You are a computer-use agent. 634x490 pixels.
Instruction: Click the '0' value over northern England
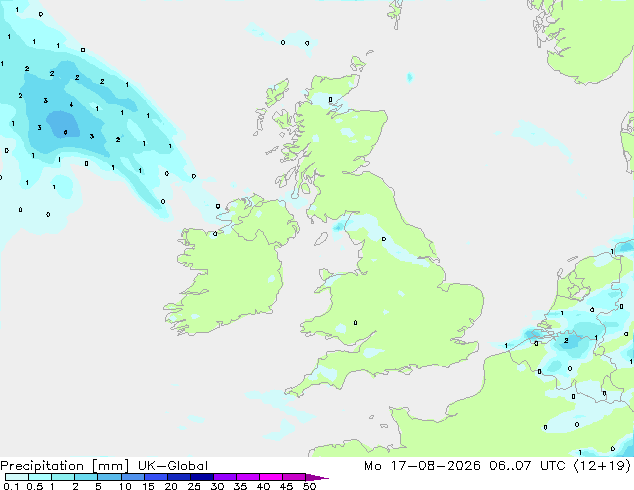coord(384,239)
